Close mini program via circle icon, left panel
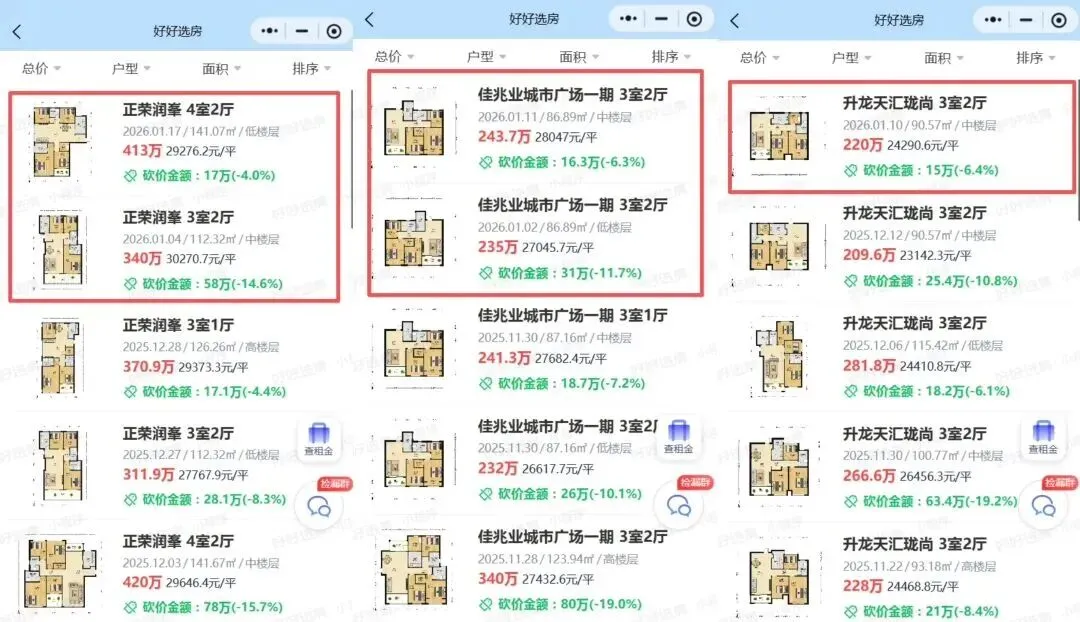This screenshot has height=622, width=1080. coord(334,31)
